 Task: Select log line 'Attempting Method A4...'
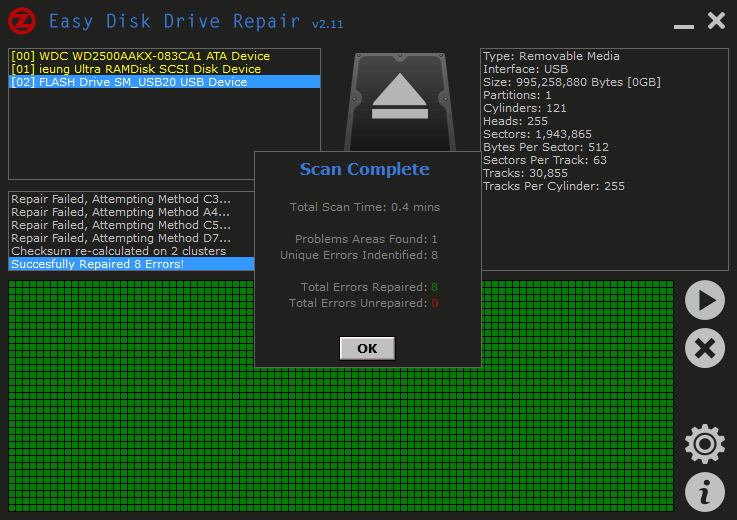132,212
